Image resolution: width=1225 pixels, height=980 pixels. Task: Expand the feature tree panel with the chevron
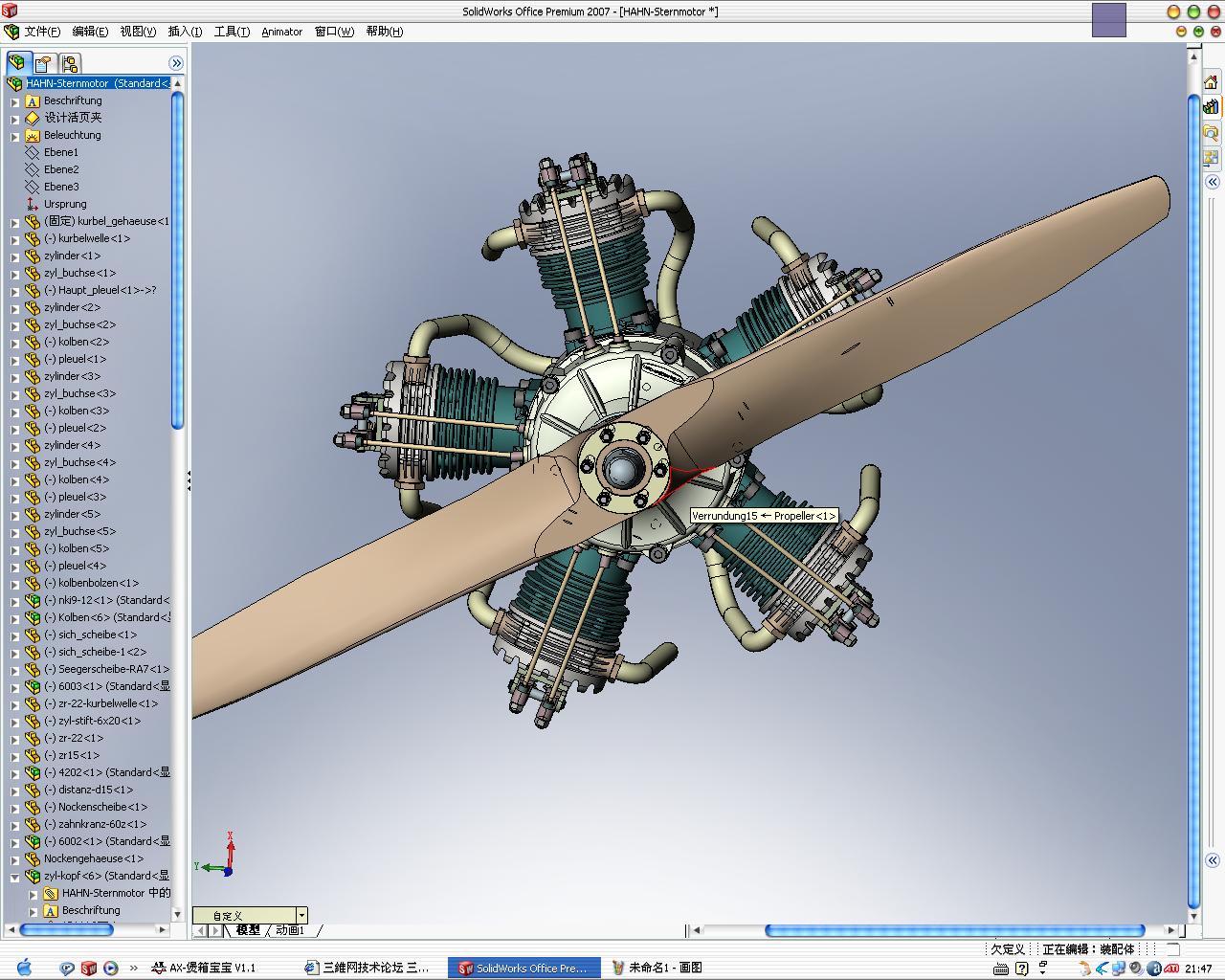176,63
